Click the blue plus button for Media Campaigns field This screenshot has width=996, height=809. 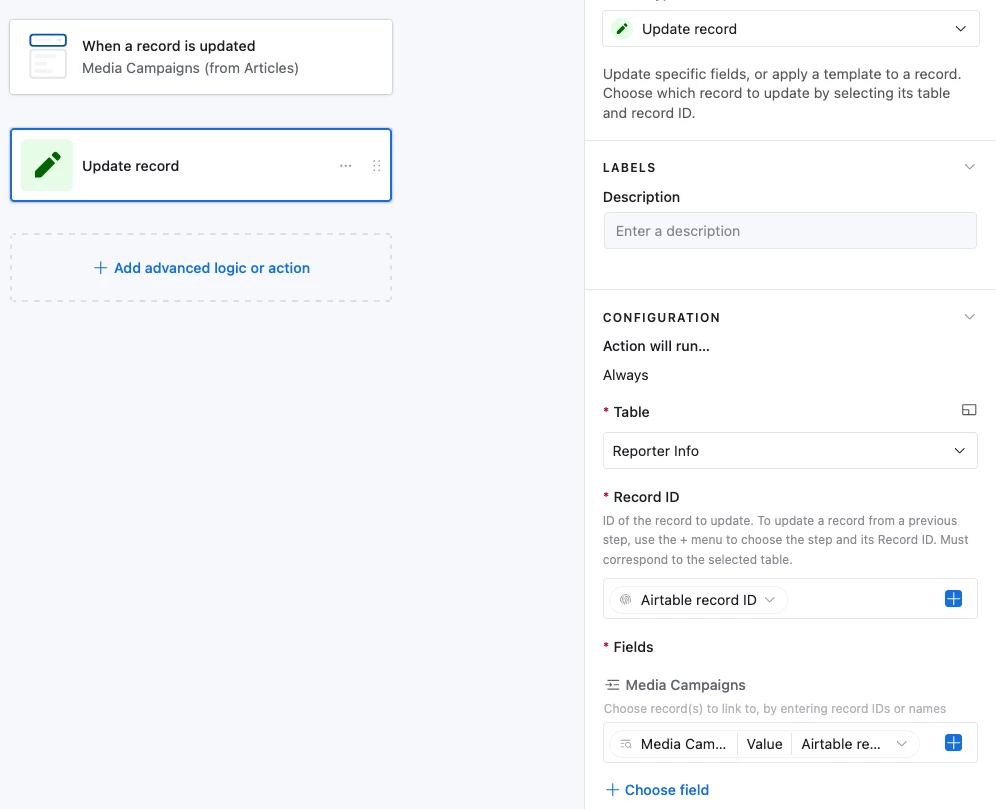click(953, 743)
